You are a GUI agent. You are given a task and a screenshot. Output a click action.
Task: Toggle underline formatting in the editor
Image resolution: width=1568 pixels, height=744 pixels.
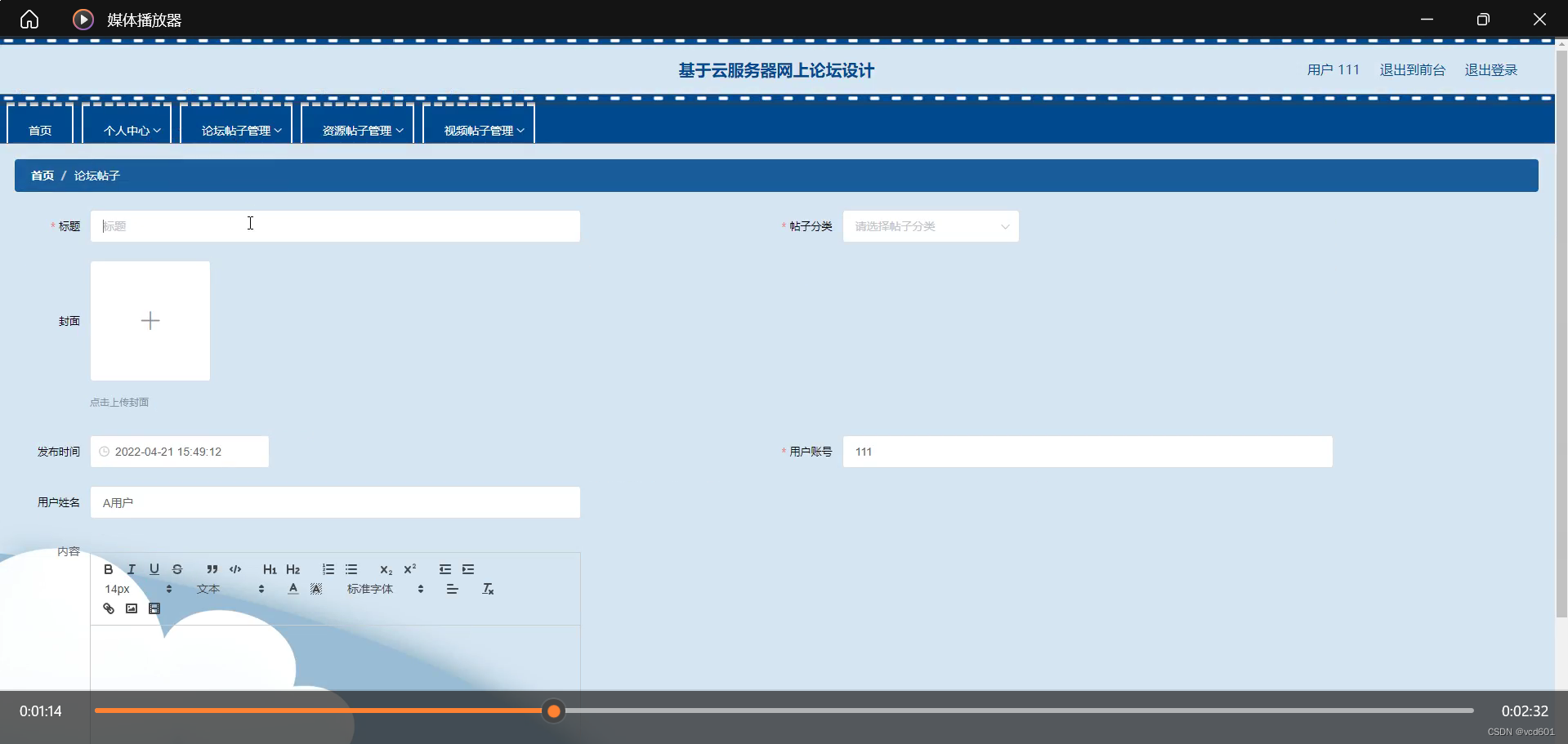[x=154, y=569]
